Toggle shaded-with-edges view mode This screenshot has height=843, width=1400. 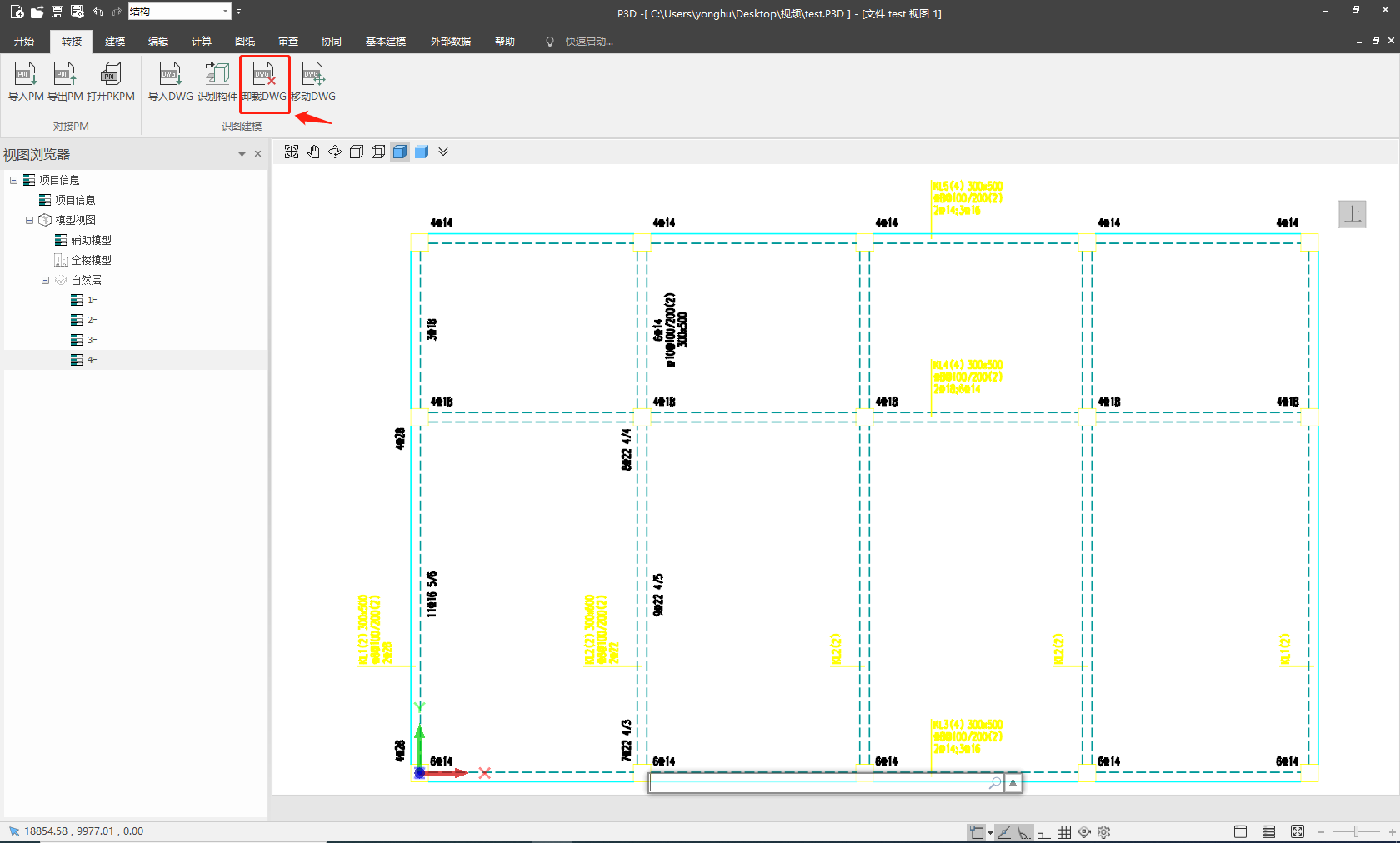pos(400,152)
